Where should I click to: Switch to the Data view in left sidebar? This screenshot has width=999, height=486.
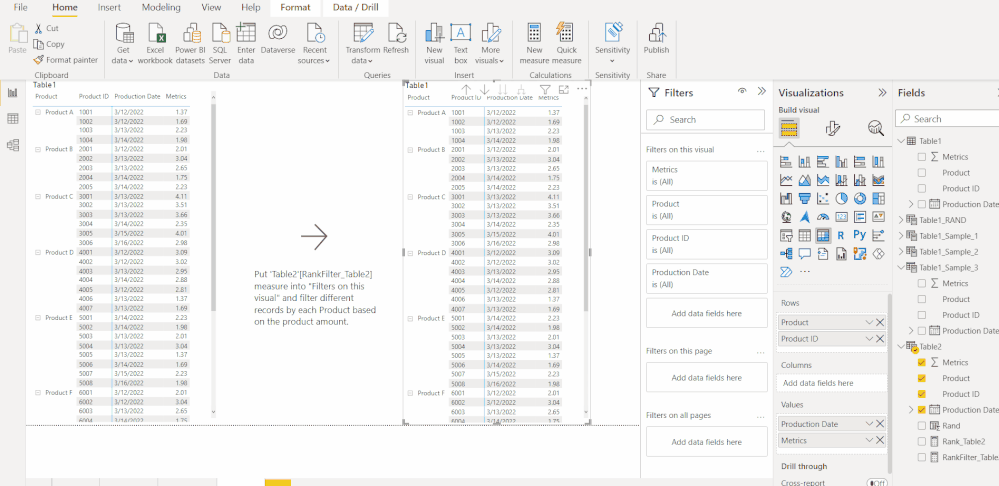tap(12, 118)
